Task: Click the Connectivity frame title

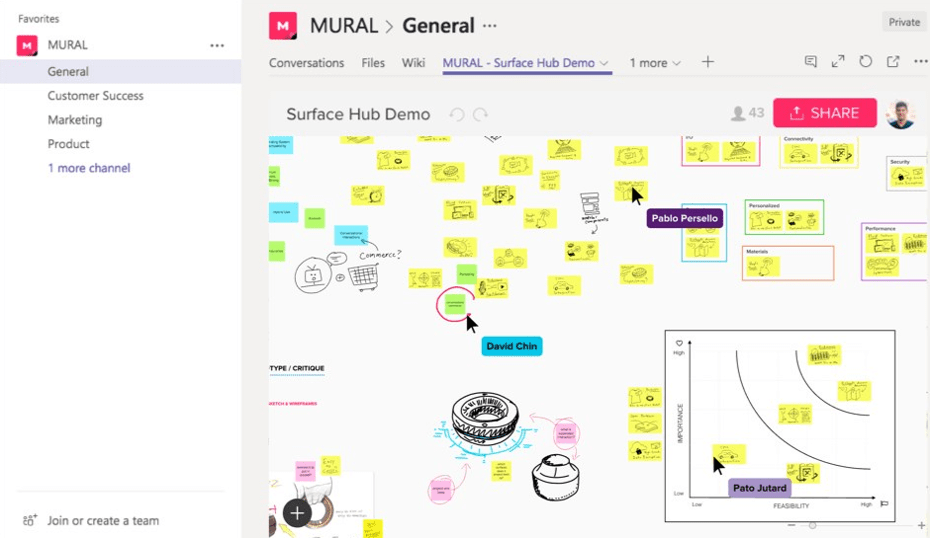Action: 798,139
